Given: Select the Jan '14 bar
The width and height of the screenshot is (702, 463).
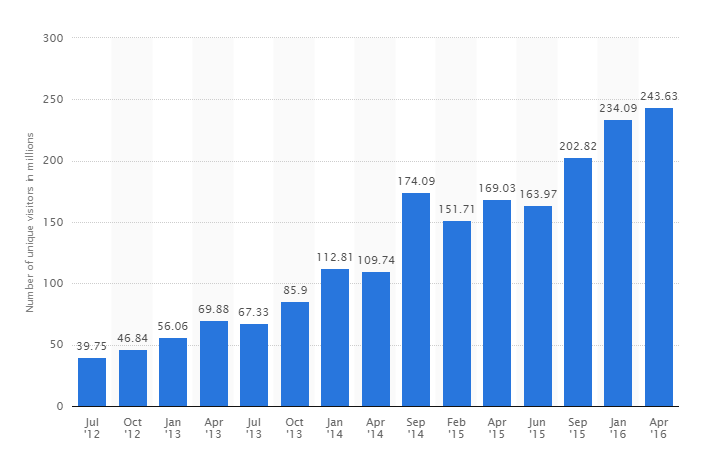Looking at the screenshot, I should click(x=335, y=338).
